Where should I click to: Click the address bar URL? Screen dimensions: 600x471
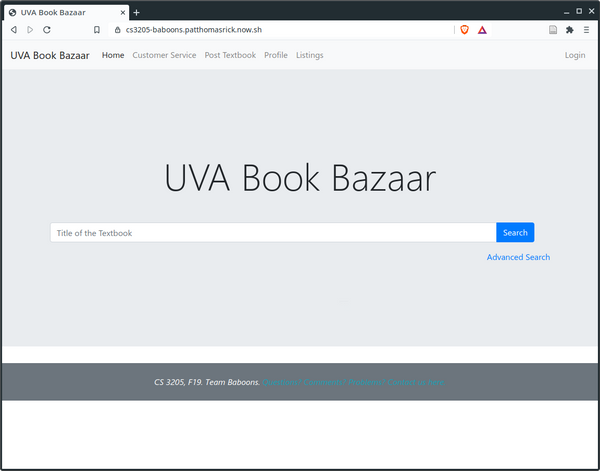coord(194,30)
